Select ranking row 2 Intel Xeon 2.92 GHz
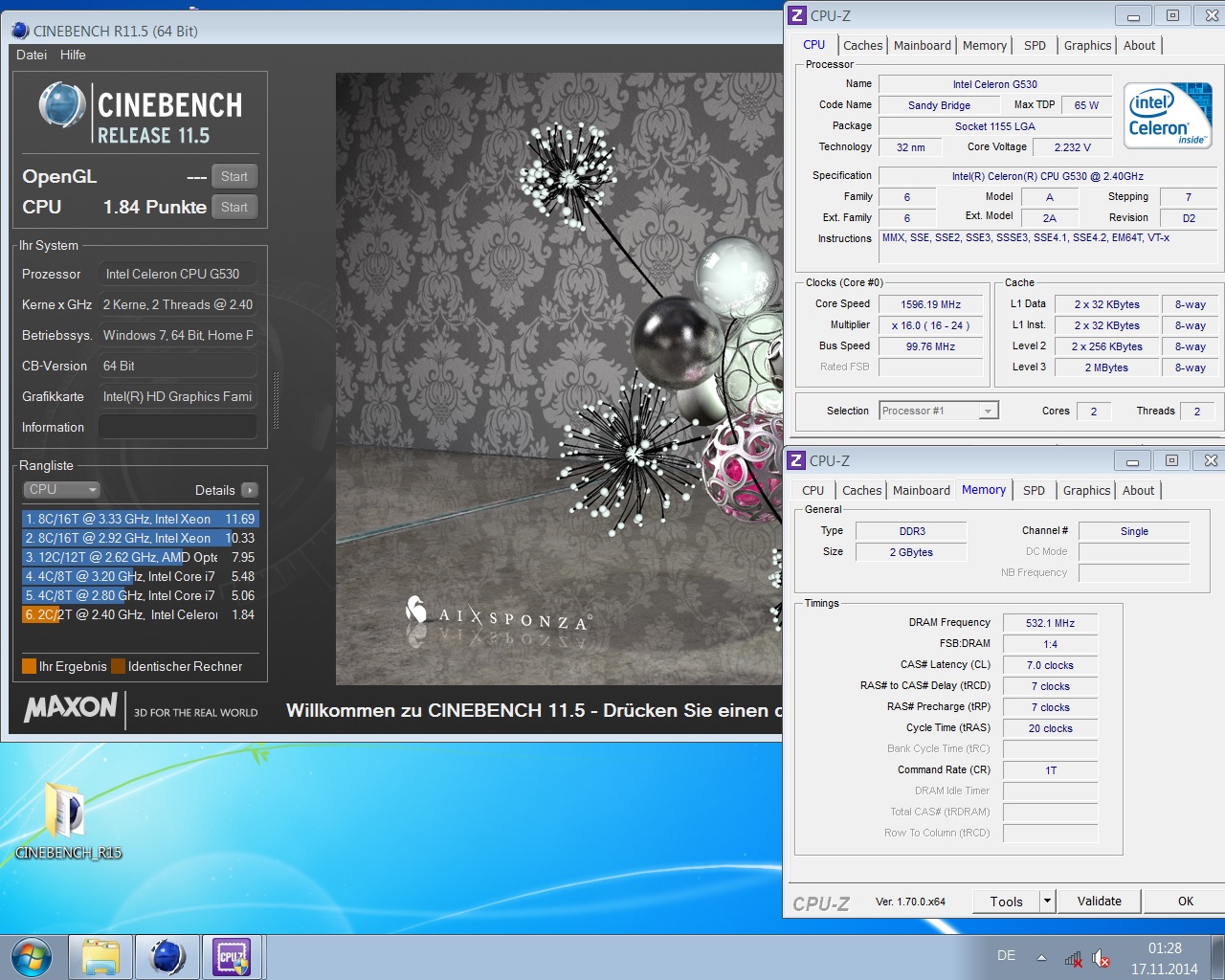Image resolution: width=1225 pixels, height=980 pixels. coord(140,538)
